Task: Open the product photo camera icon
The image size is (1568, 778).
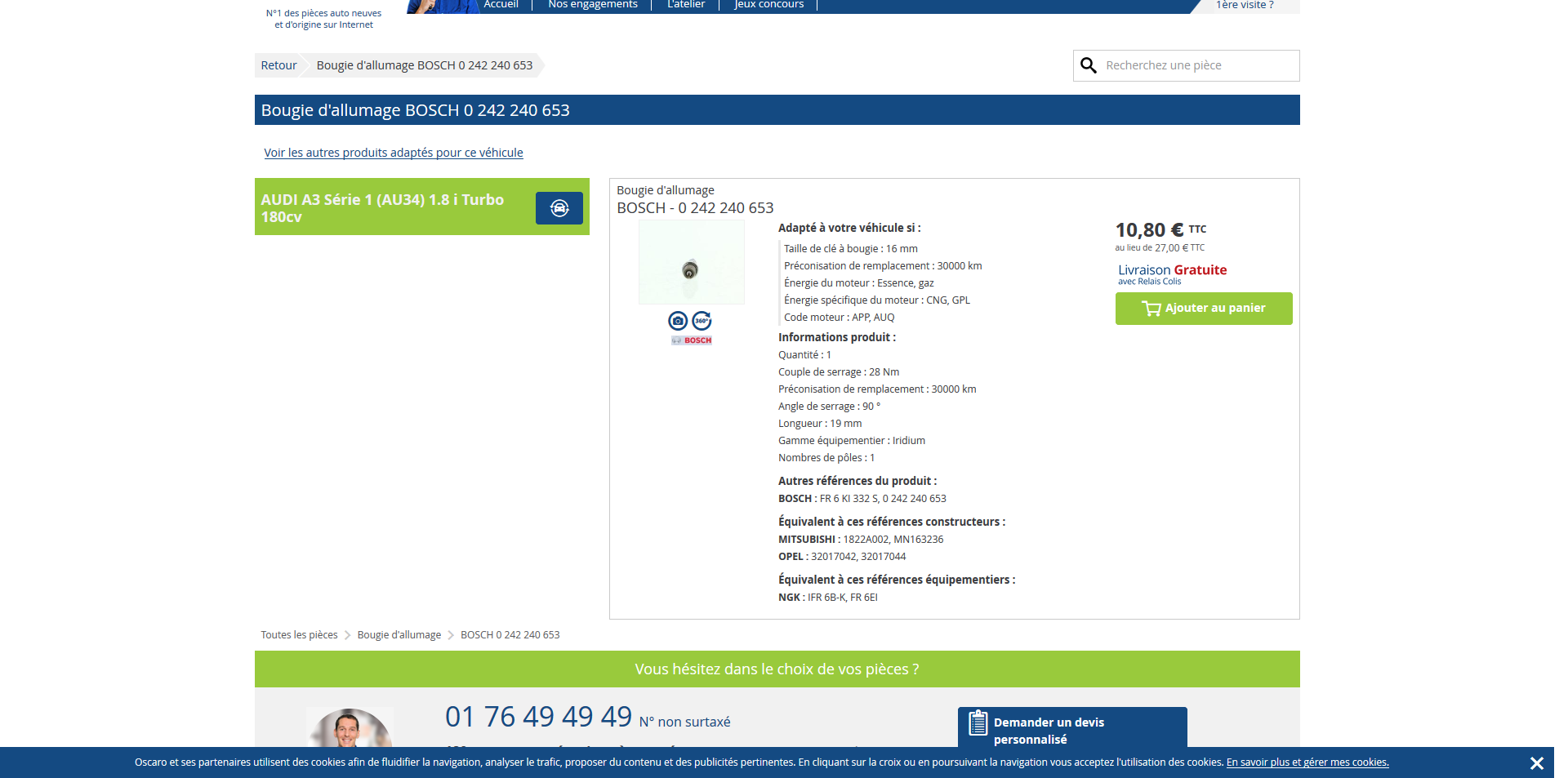Action: 677,321
